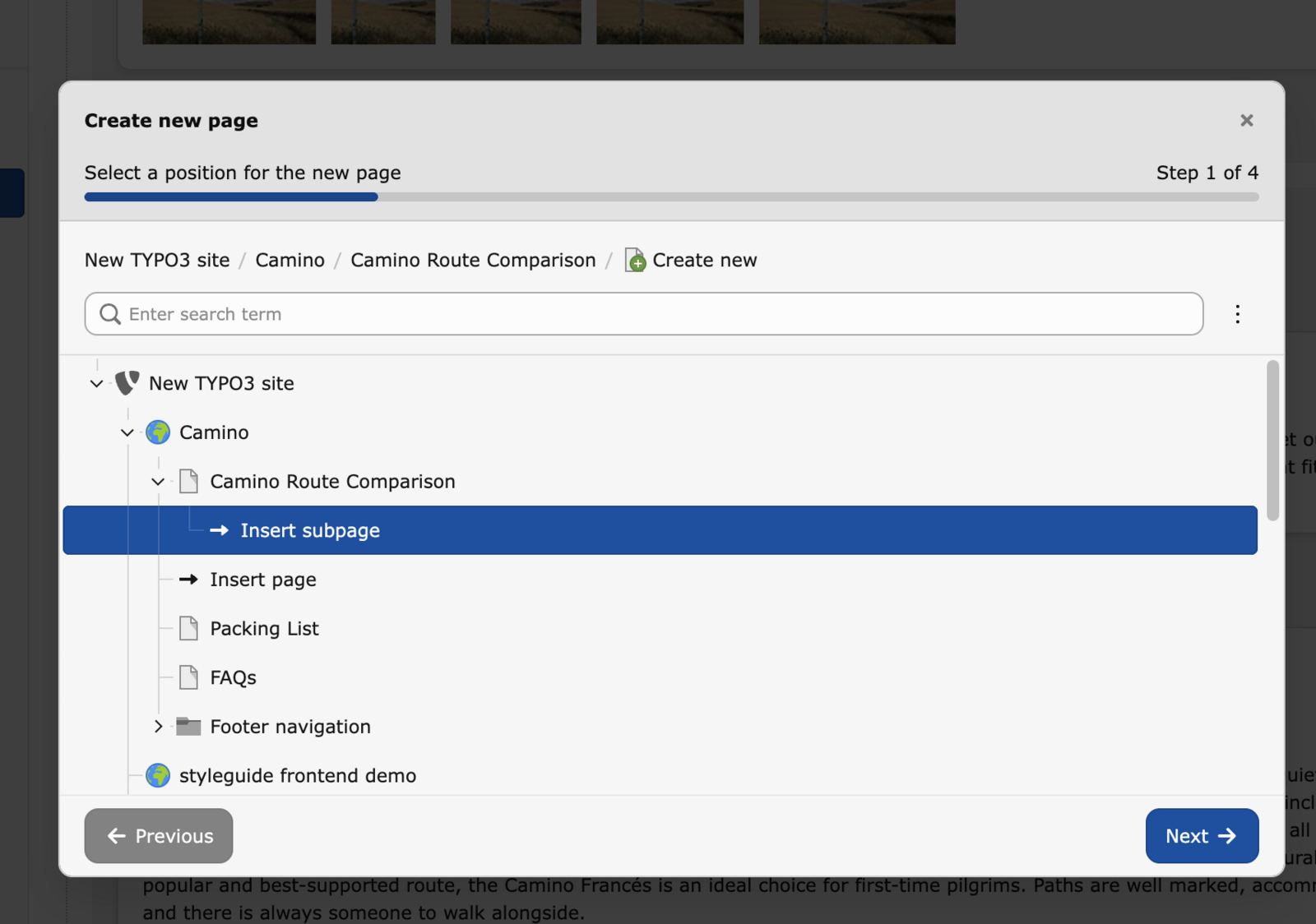Click the FAQs page icon
The width and height of the screenshot is (1316, 924).
pyautogui.click(x=188, y=677)
